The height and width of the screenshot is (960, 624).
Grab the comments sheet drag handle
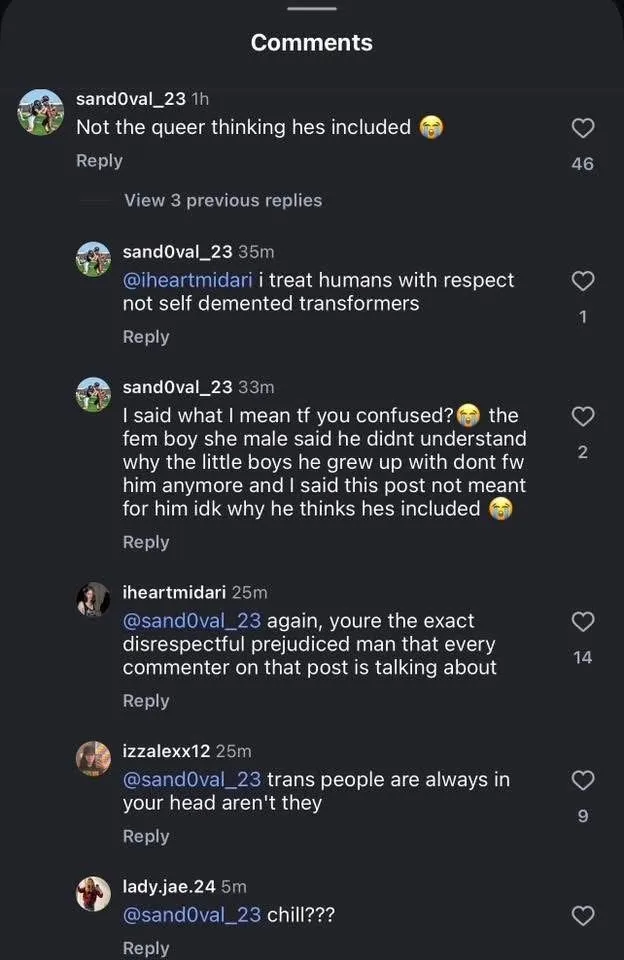pos(312,8)
